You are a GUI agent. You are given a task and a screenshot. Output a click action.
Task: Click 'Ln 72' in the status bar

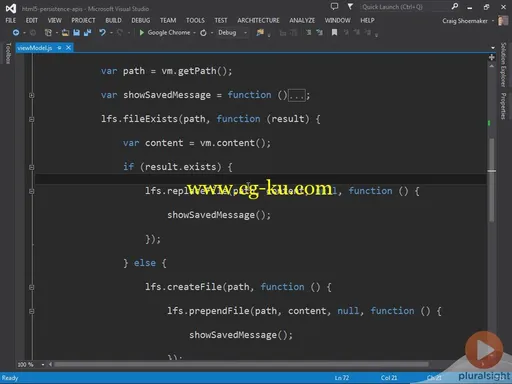(342, 378)
